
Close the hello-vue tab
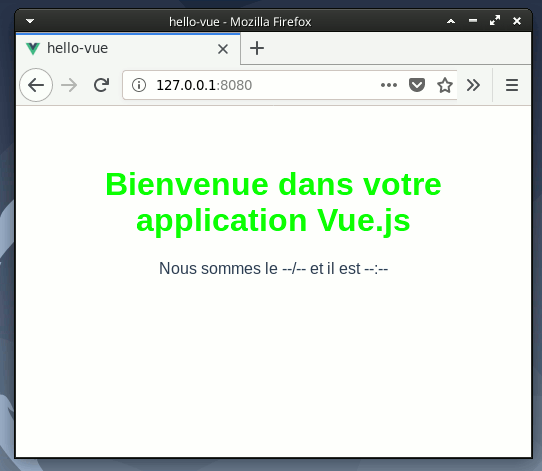pos(223,49)
